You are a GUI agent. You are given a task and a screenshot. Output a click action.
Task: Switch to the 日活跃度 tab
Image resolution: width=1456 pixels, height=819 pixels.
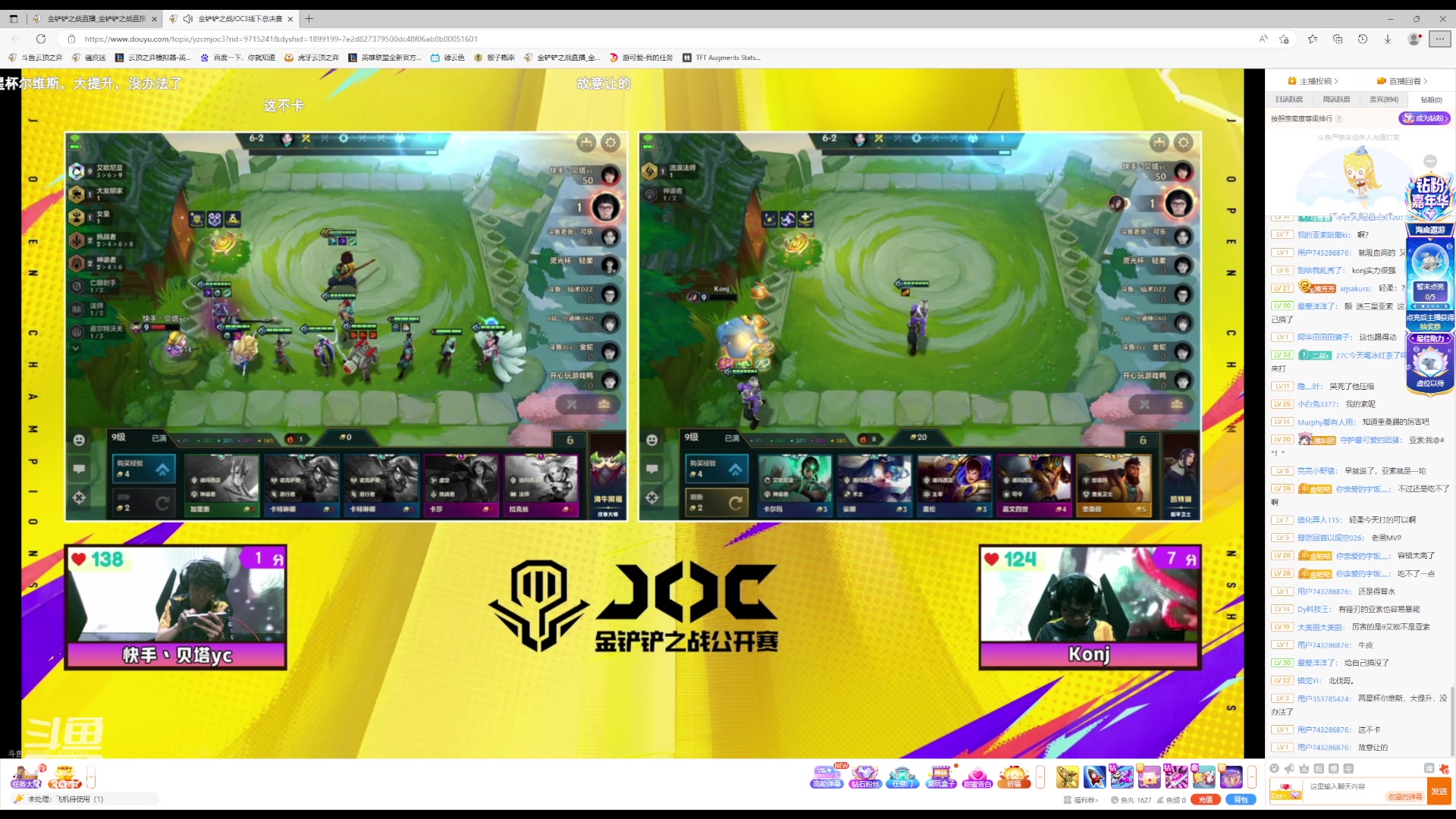tap(1288, 100)
